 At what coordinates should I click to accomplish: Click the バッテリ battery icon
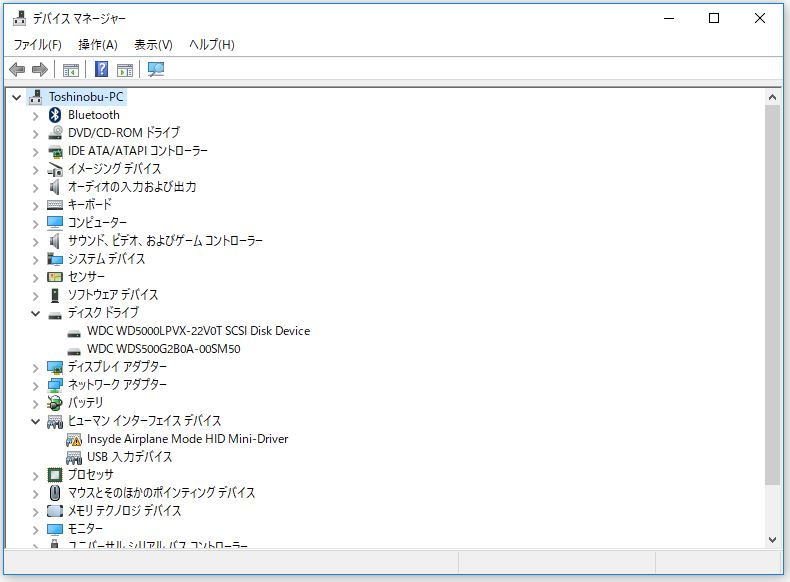(54, 403)
